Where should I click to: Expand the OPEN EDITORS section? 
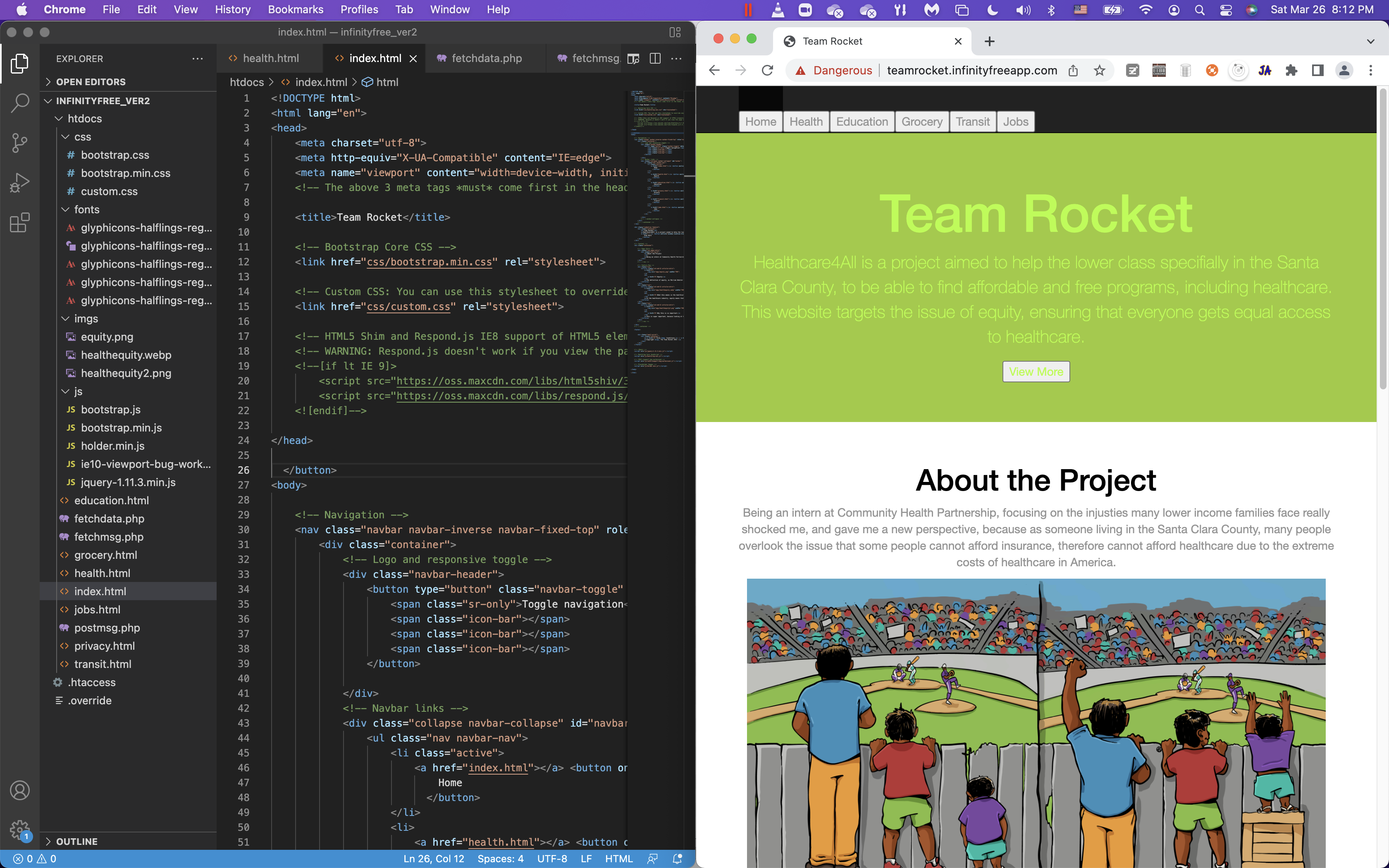pyautogui.click(x=49, y=82)
